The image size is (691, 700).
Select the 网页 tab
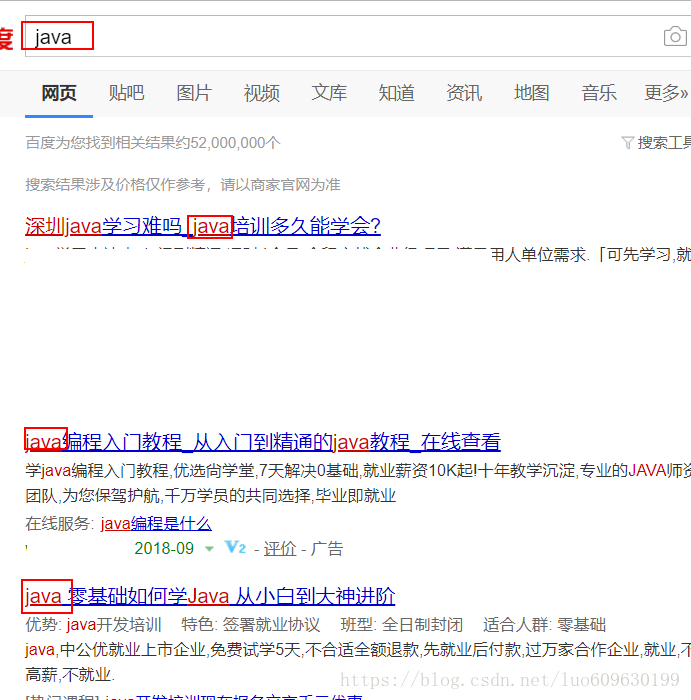59,93
